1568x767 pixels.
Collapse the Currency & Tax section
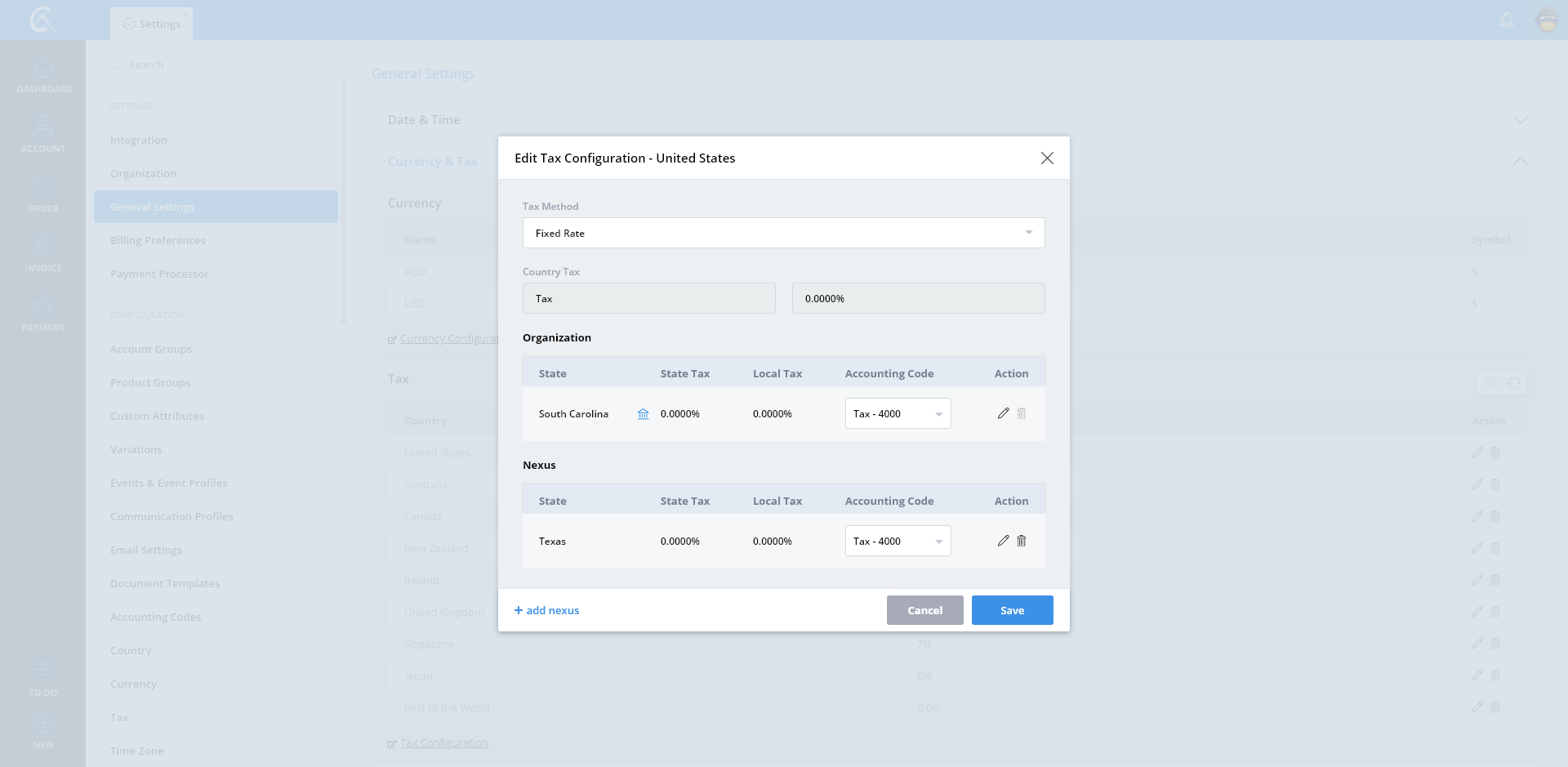1520,161
